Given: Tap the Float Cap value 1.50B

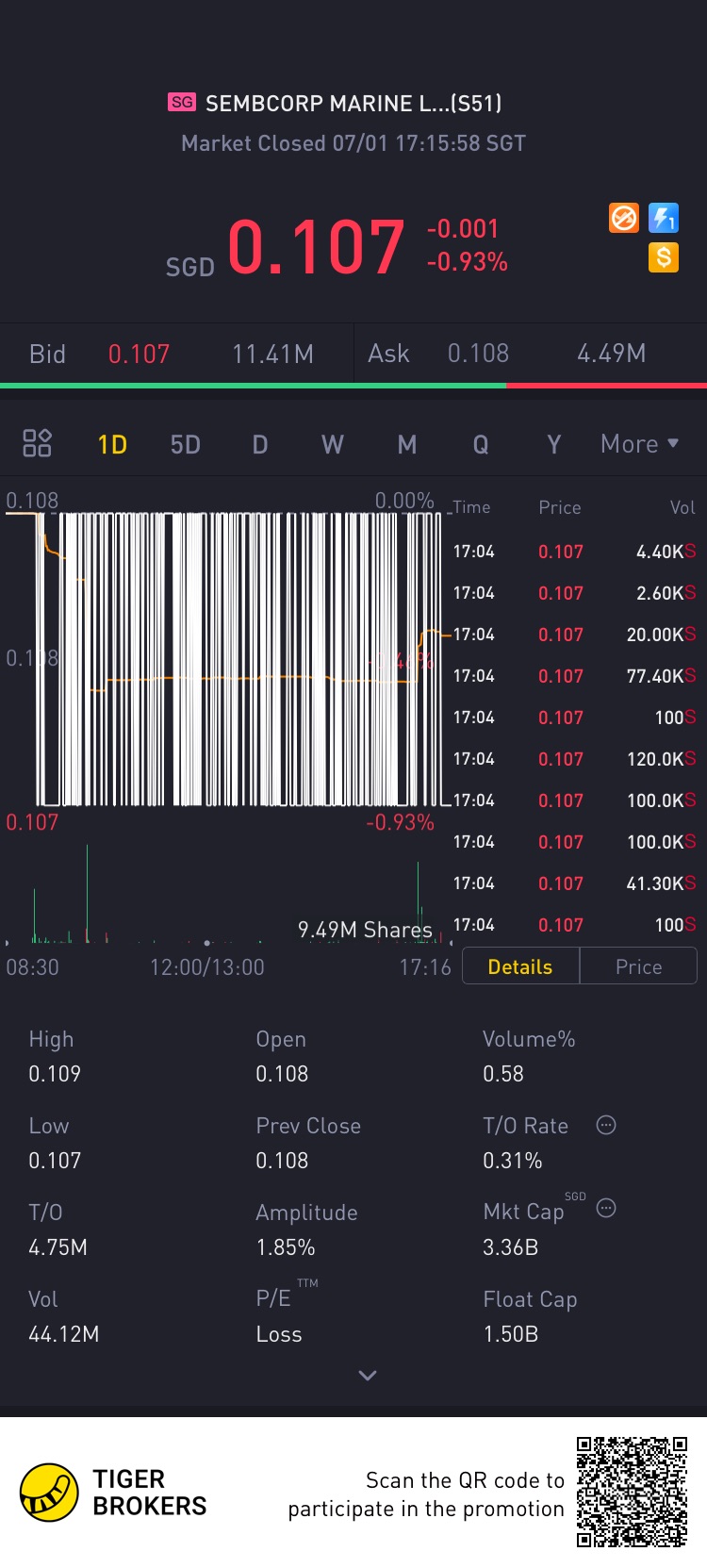Looking at the screenshot, I should click(510, 1334).
